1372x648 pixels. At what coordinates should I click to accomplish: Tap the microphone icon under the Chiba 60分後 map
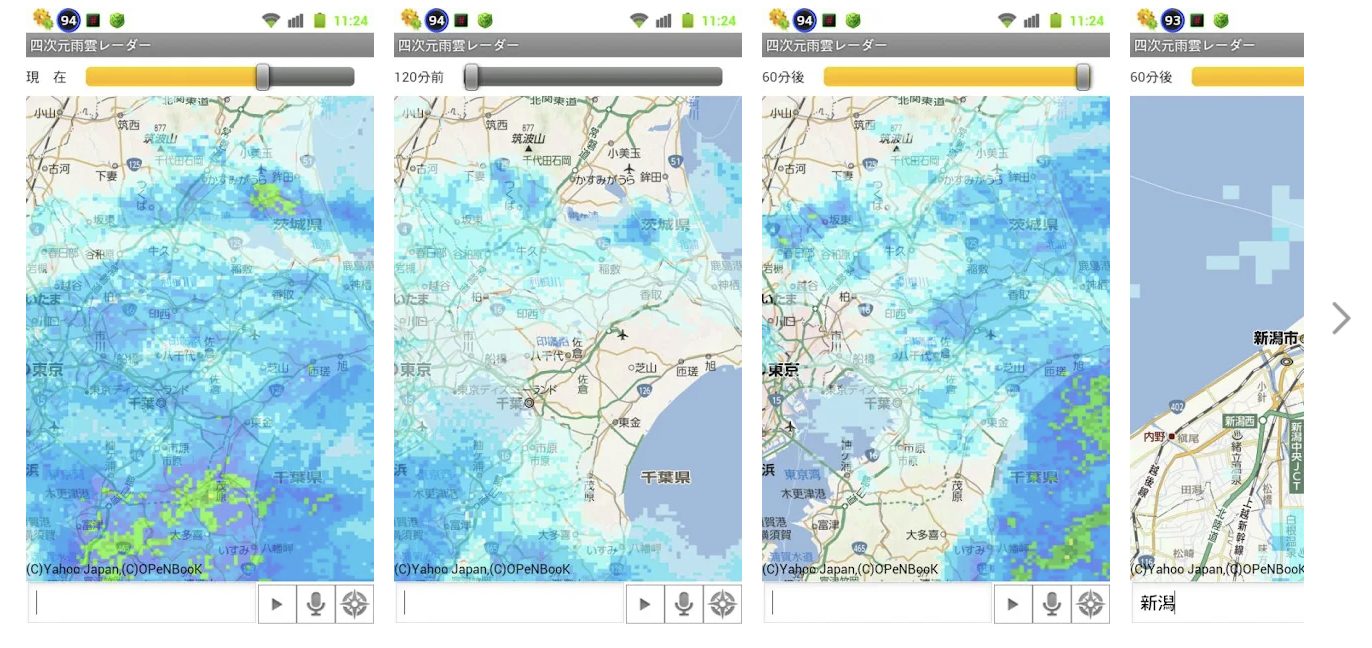pyautogui.click(x=1052, y=604)
